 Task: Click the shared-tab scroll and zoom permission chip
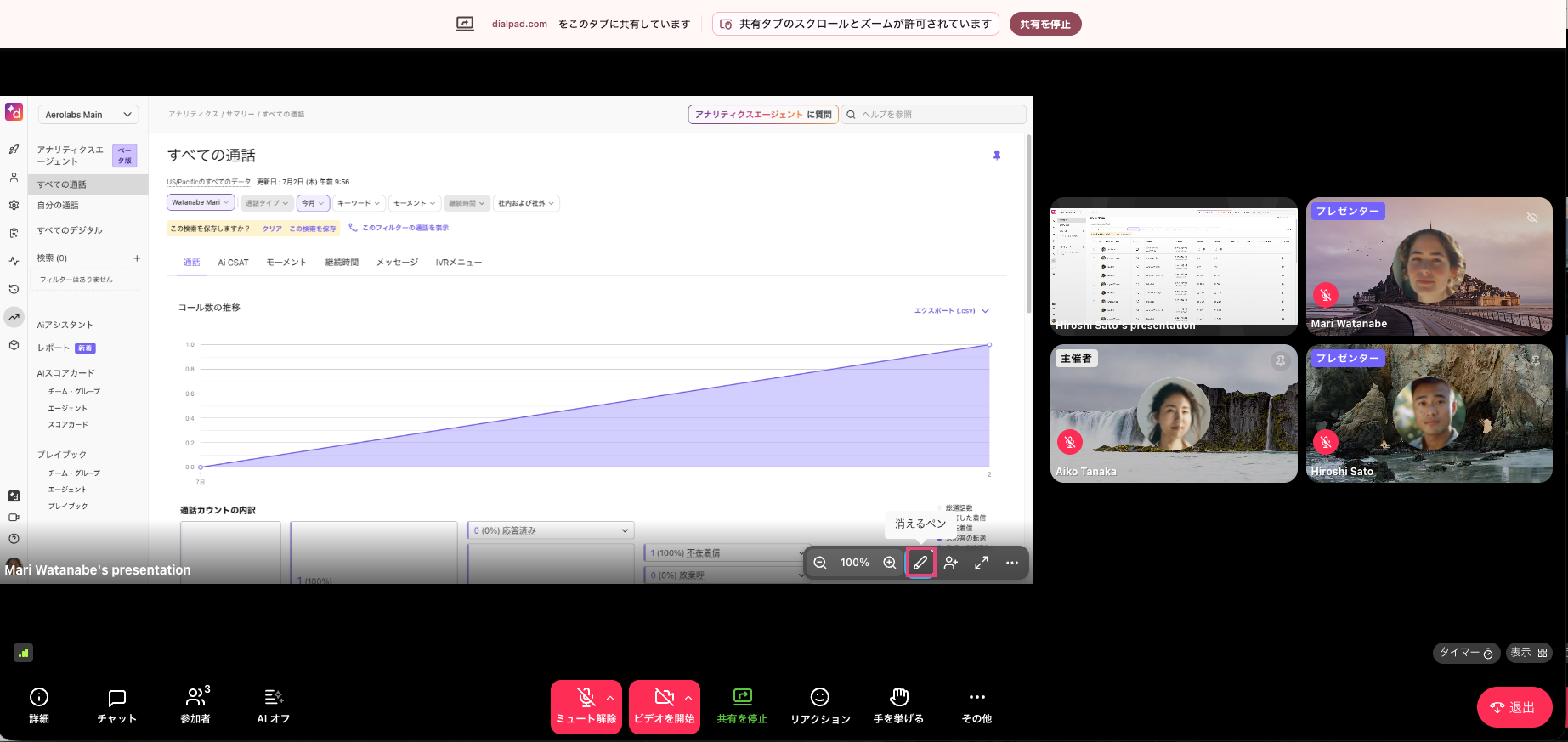[856, 24]
